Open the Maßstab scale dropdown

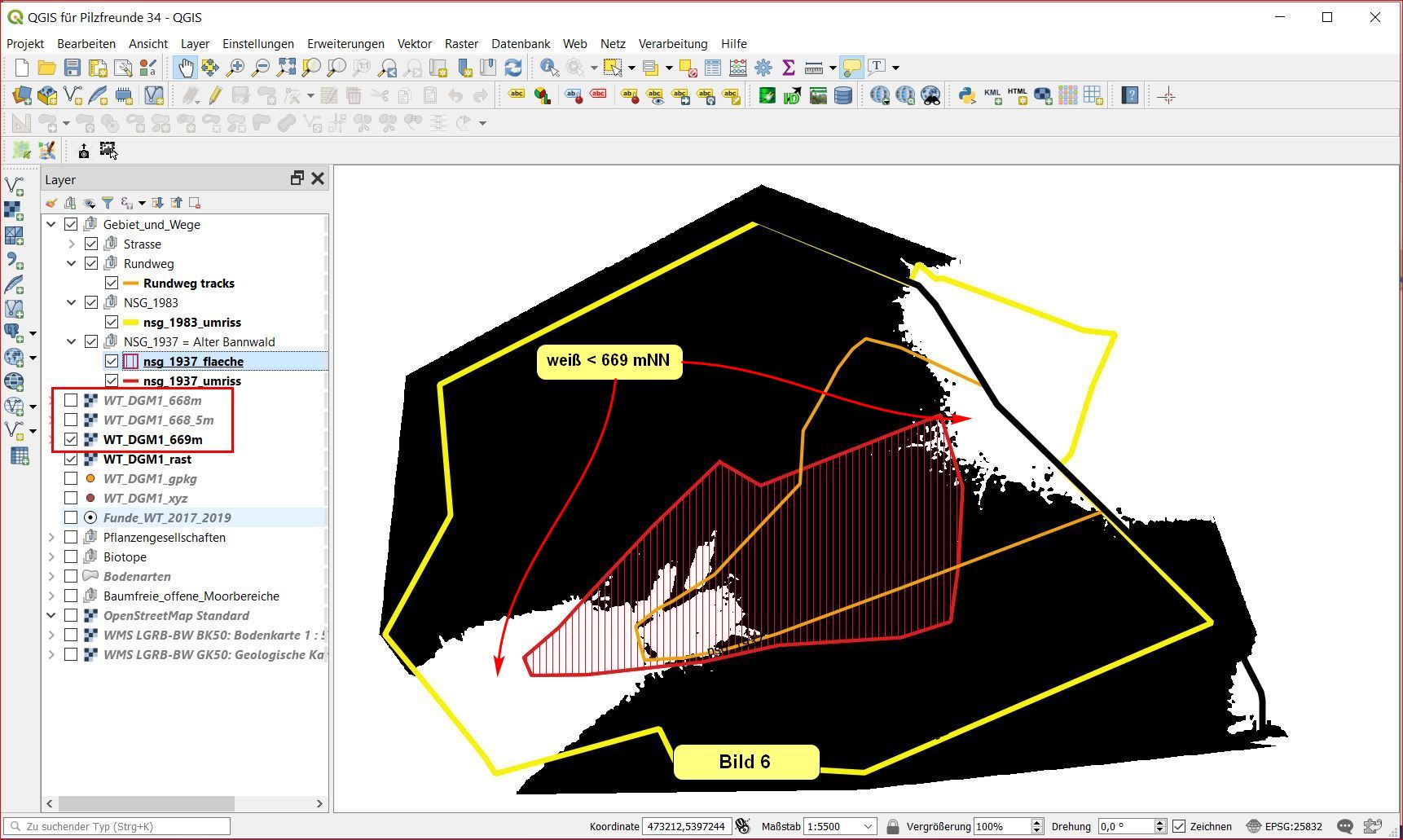pyautogui.click(x=868, y=826)
